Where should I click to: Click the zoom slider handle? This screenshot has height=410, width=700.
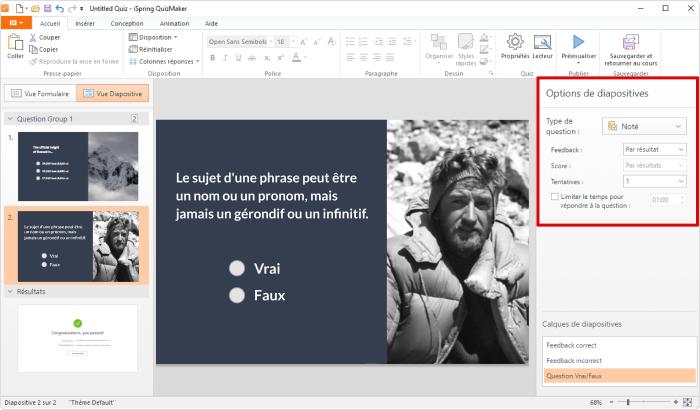628,402
